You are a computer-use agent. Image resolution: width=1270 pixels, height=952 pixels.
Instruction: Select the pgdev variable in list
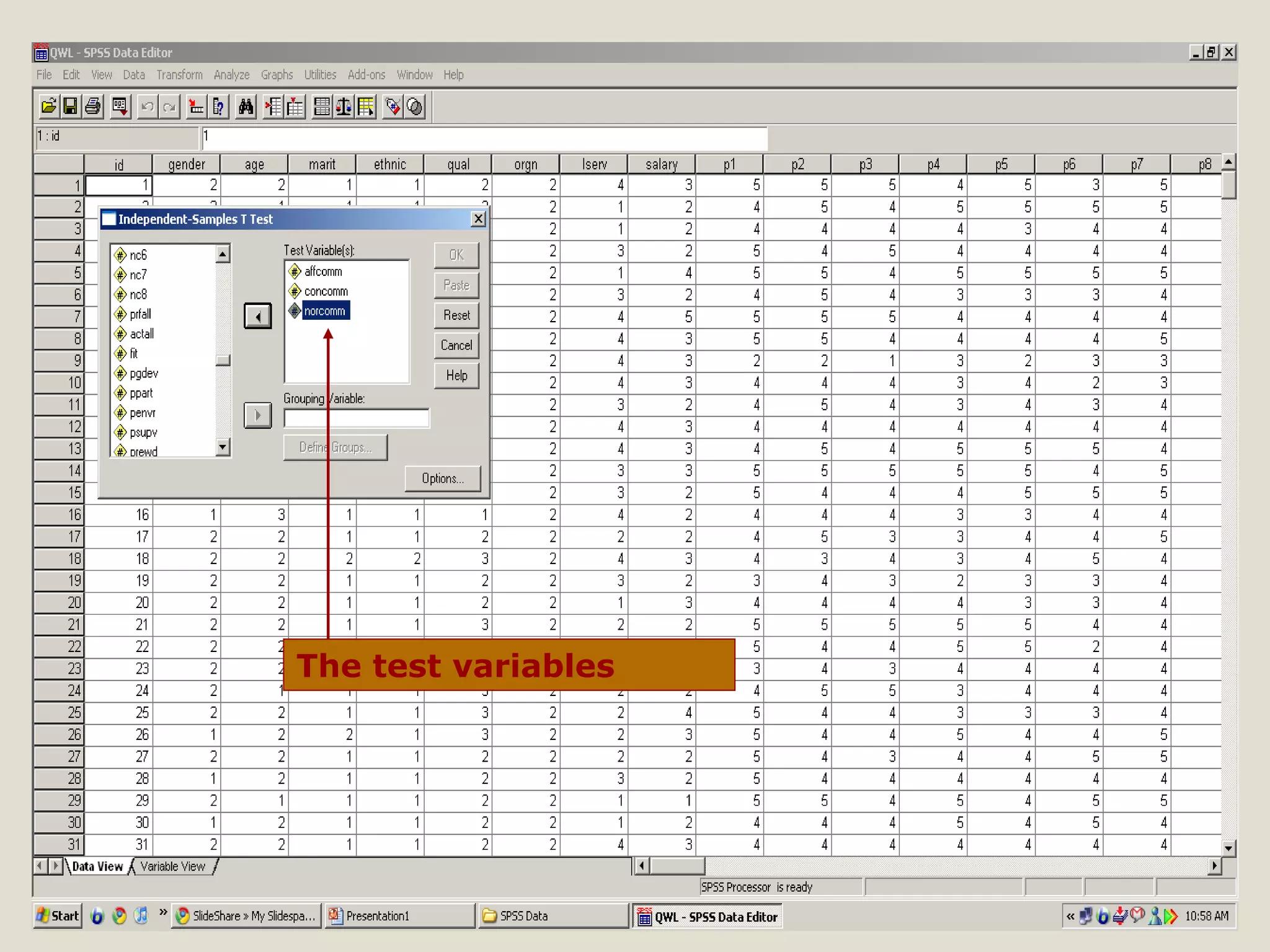point(144,374)
